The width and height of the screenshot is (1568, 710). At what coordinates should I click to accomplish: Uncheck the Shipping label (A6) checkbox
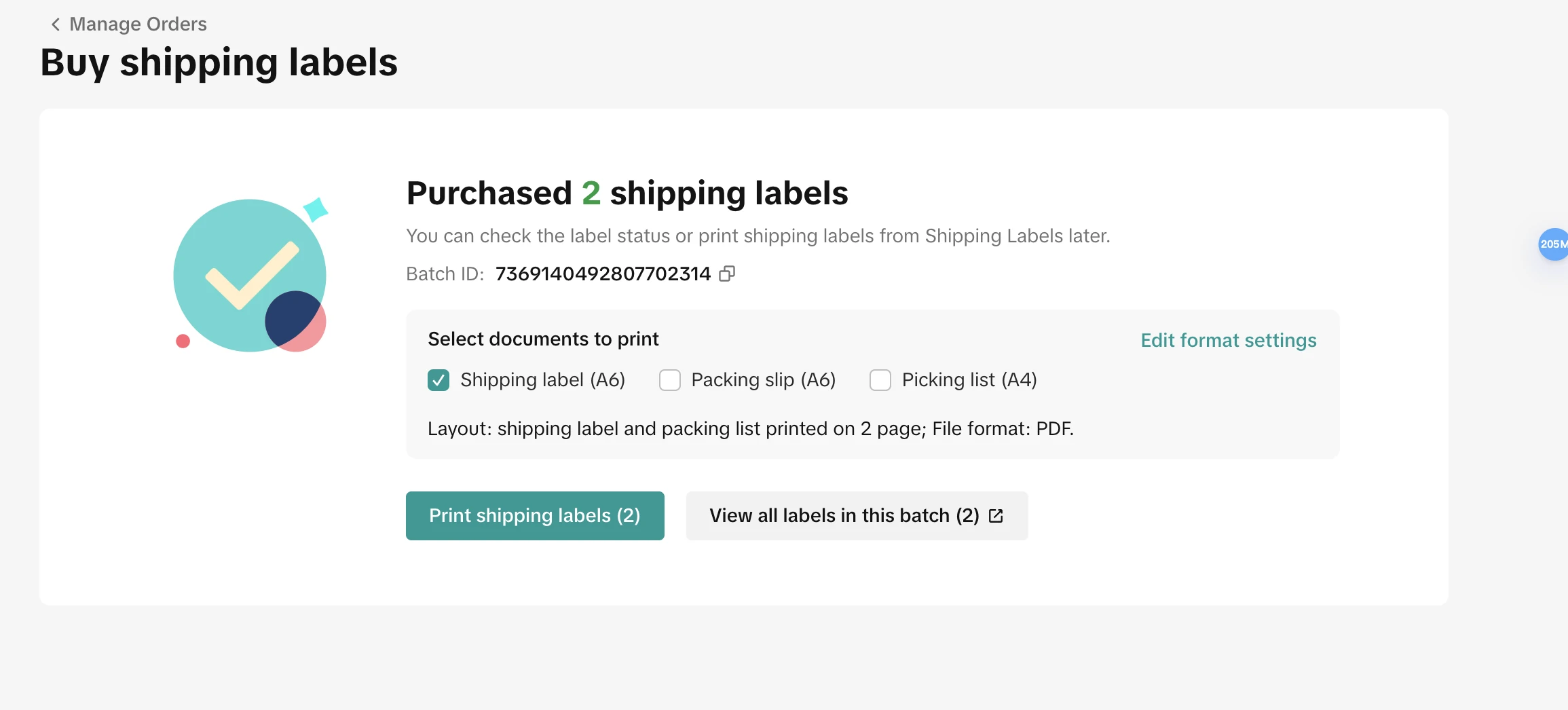(438, 380)
